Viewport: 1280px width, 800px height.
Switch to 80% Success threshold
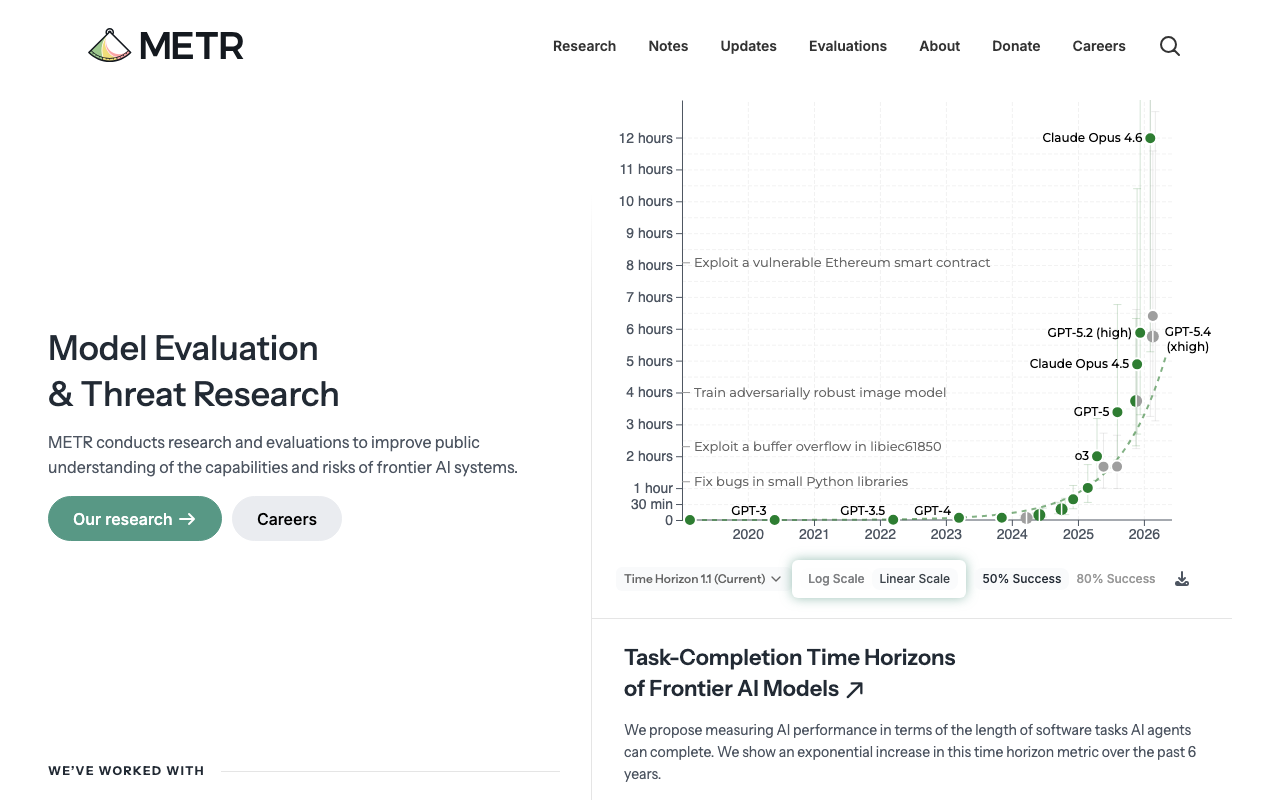point(1116,579)
